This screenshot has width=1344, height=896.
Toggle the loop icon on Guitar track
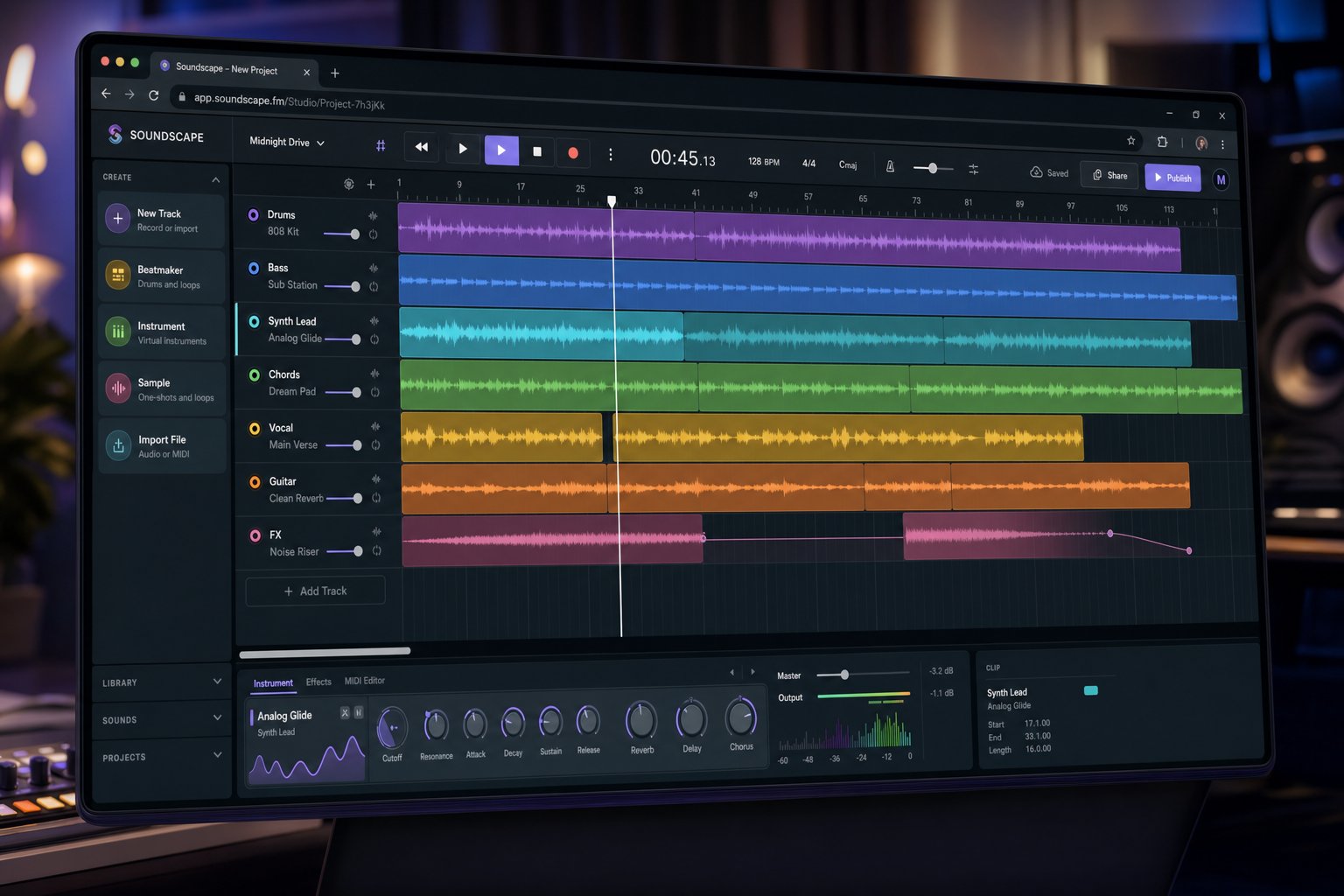click(x=376, y=498)
